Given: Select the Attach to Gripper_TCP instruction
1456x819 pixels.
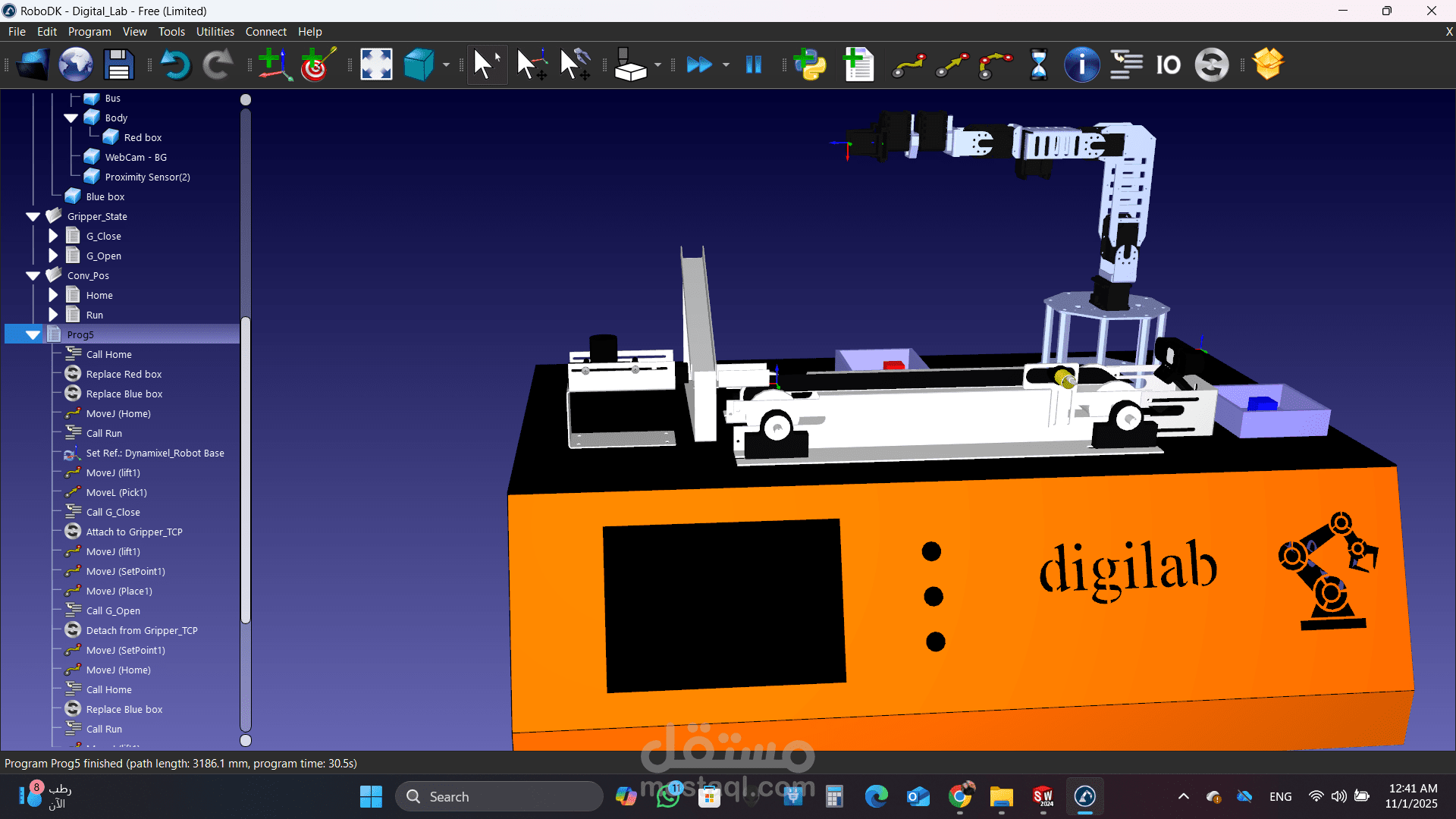Looking at the screenshot, I should click(x=134, y=532).
